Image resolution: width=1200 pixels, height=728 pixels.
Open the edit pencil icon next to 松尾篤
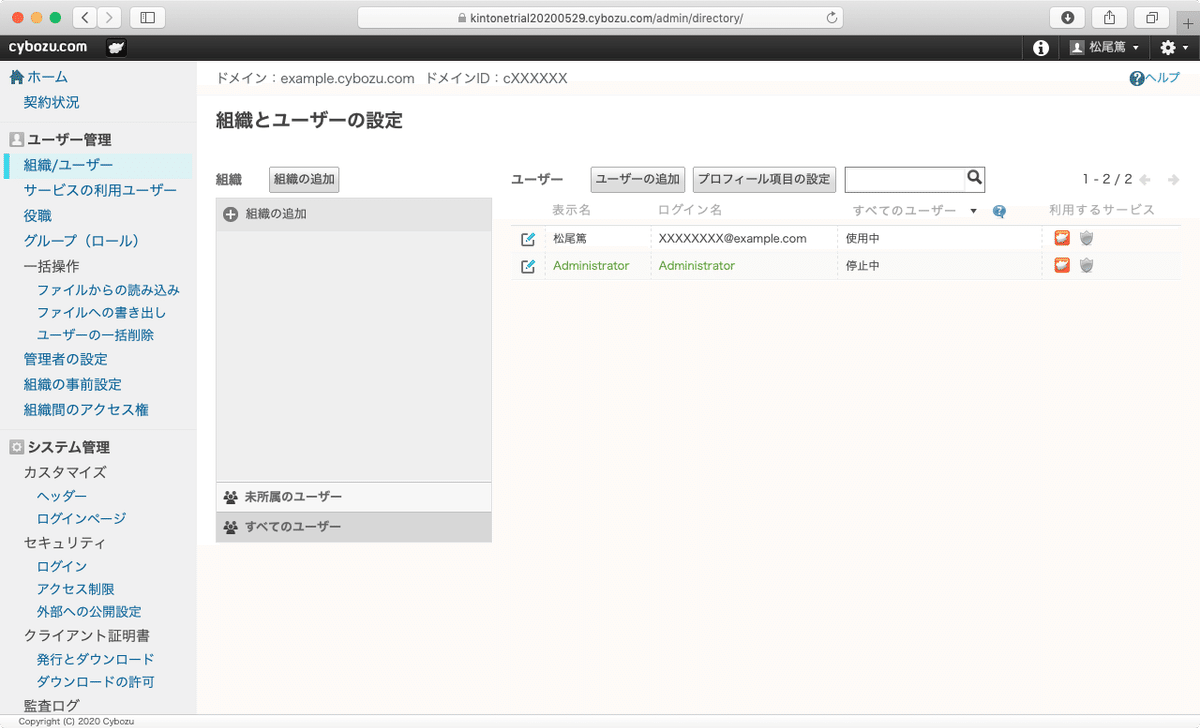point(525,238)
